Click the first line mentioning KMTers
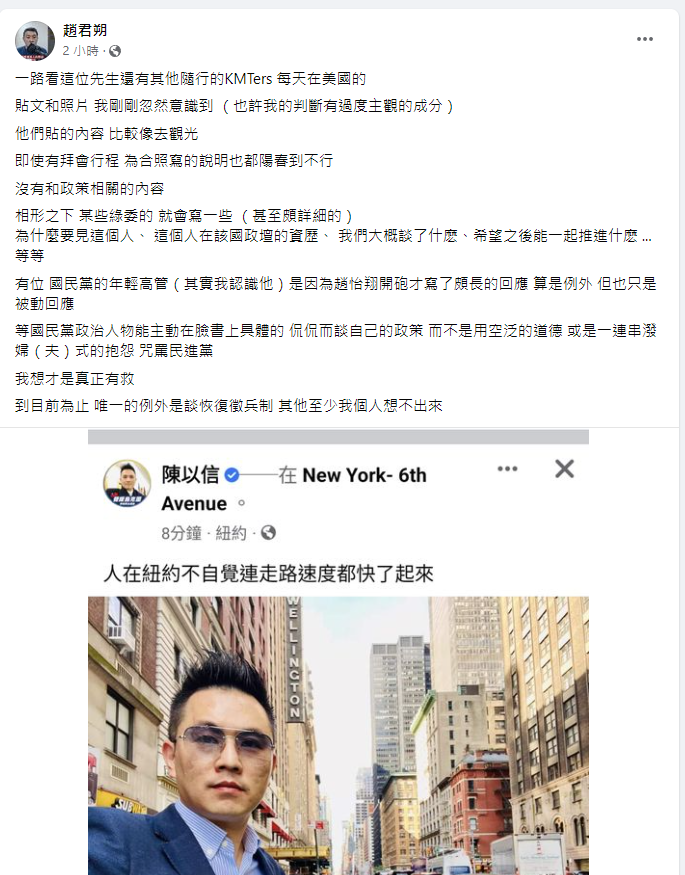Image resolution: width=685 pixels, height=875 pixels. pos(190,79)
